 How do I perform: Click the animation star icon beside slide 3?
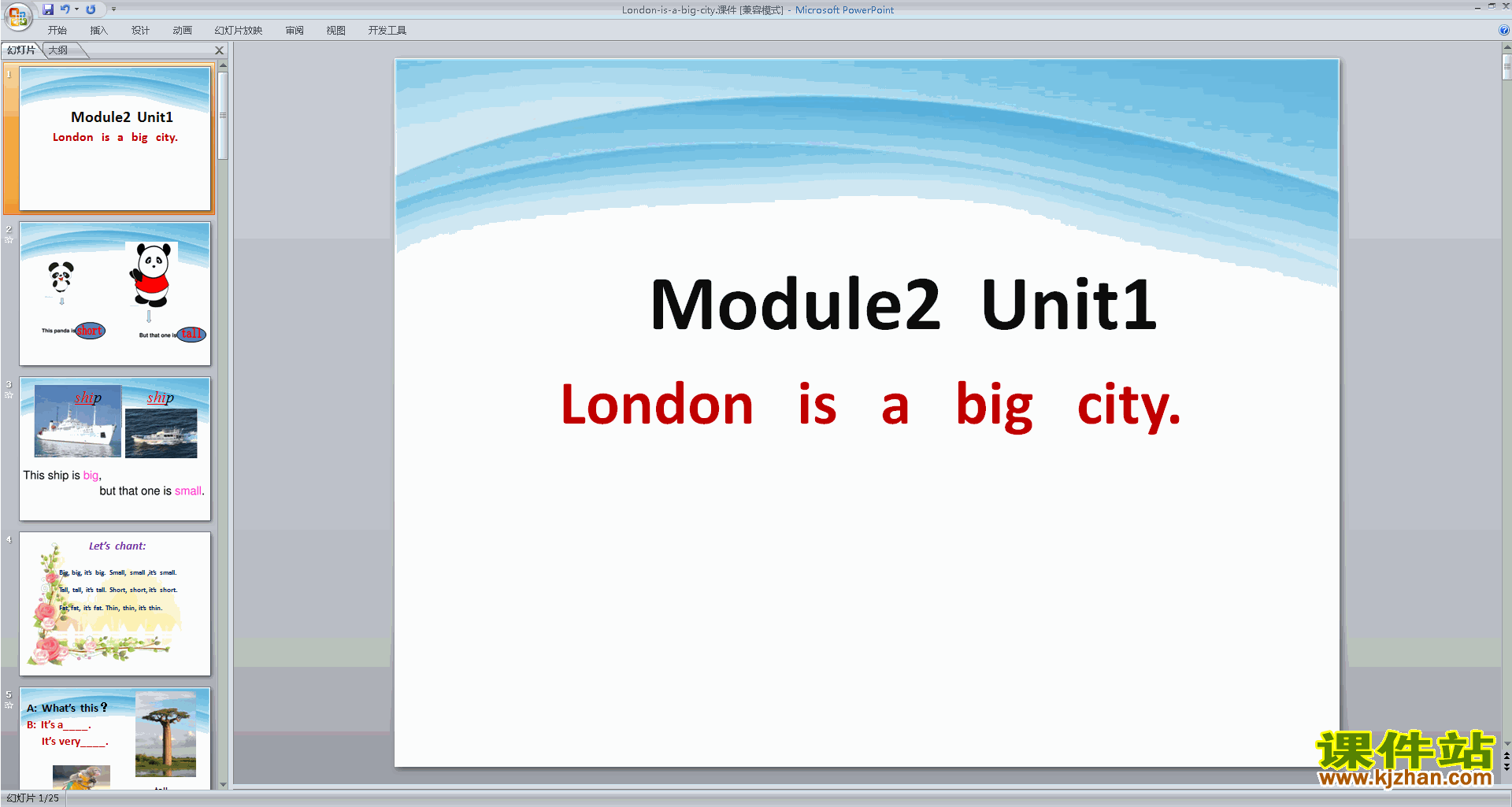9,394
